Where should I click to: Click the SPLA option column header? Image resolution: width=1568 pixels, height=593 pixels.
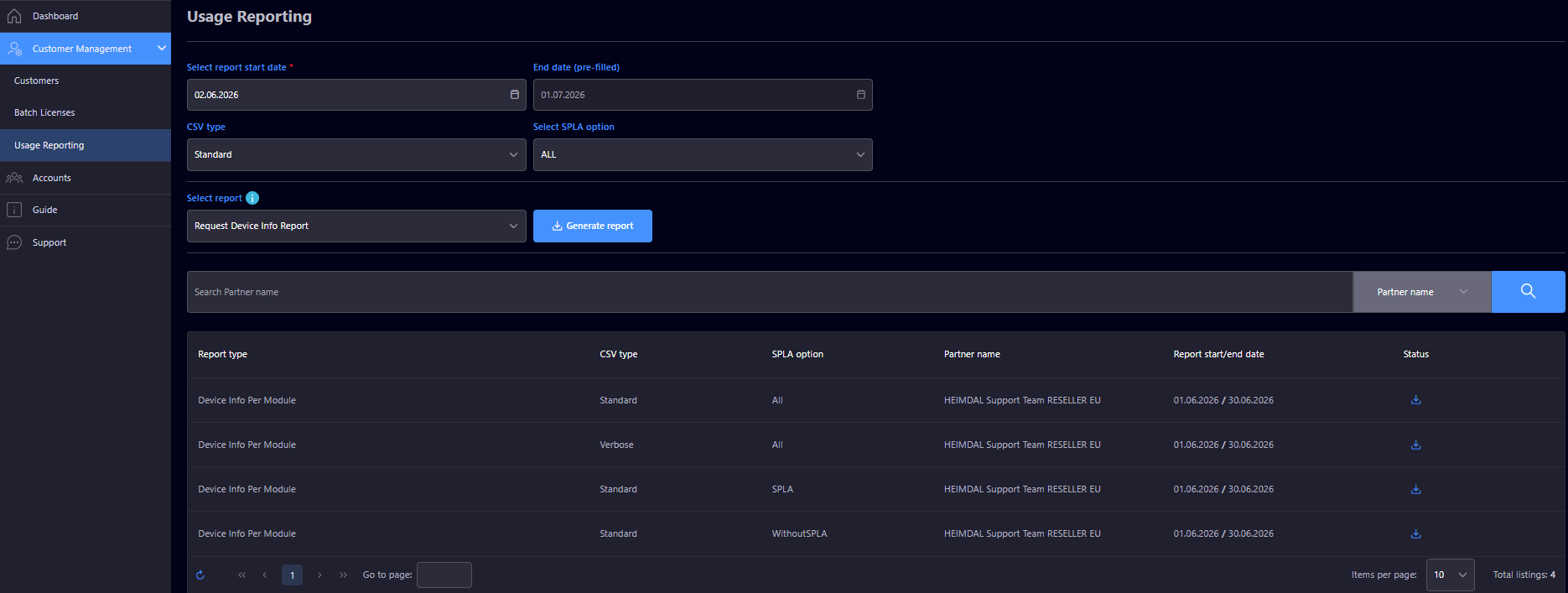pyautogui.click(x=797, y=354)
